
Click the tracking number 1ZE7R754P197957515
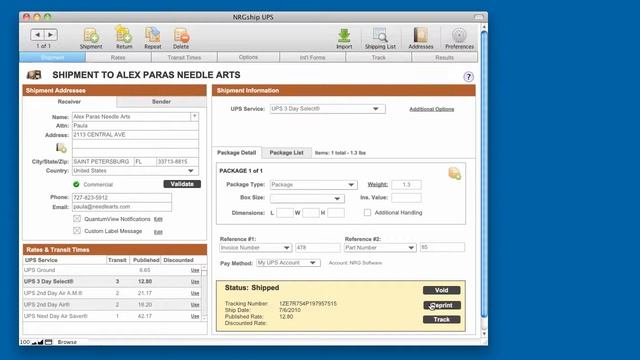pyautogui.click(x=308, y=304)
